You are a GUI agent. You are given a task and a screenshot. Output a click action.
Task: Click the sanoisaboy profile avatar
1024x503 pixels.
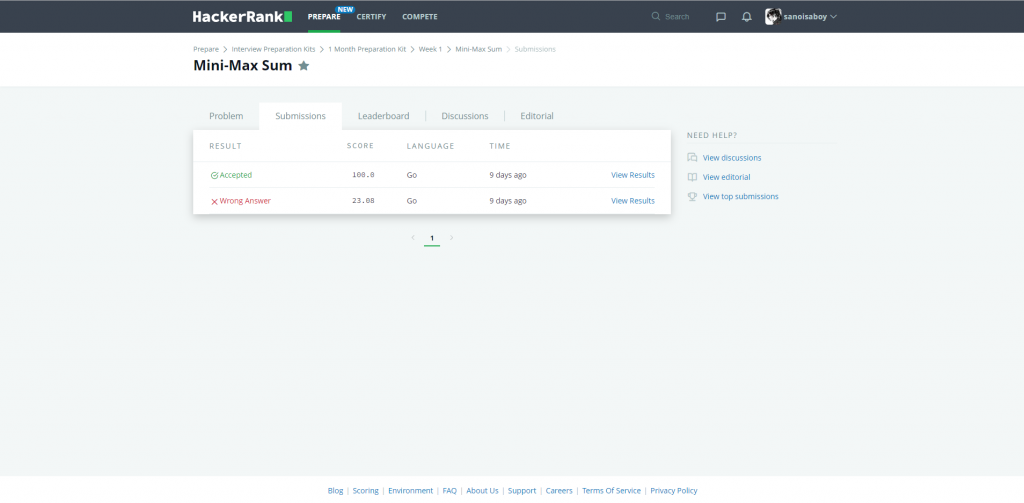point(773,17)
